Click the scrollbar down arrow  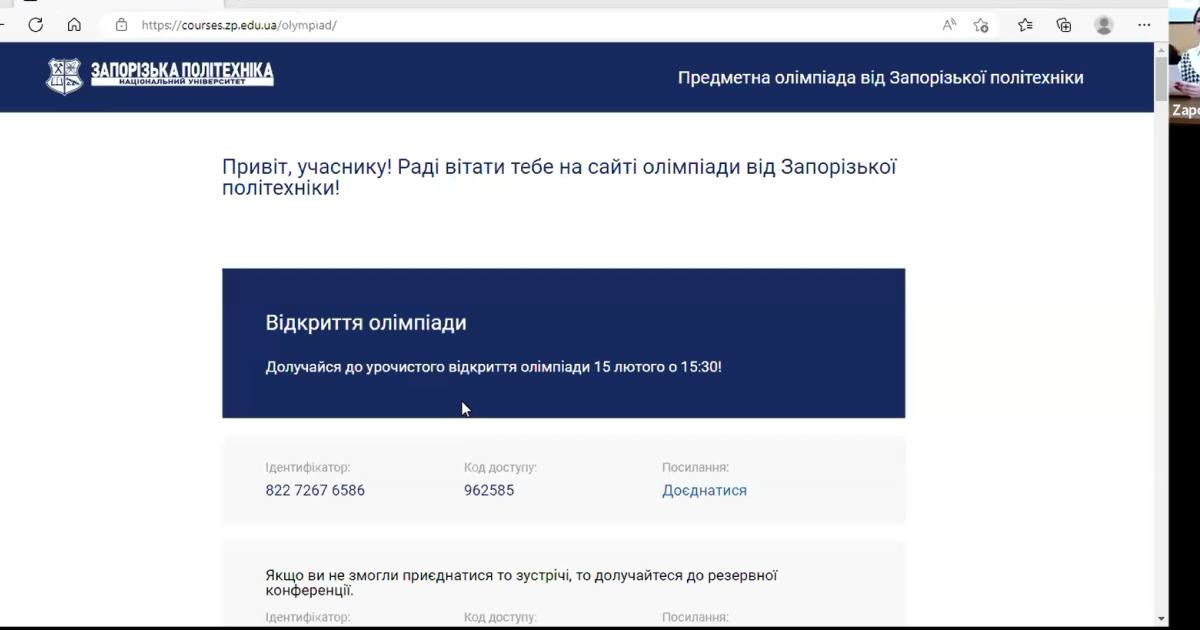(x=1161, y=618)
